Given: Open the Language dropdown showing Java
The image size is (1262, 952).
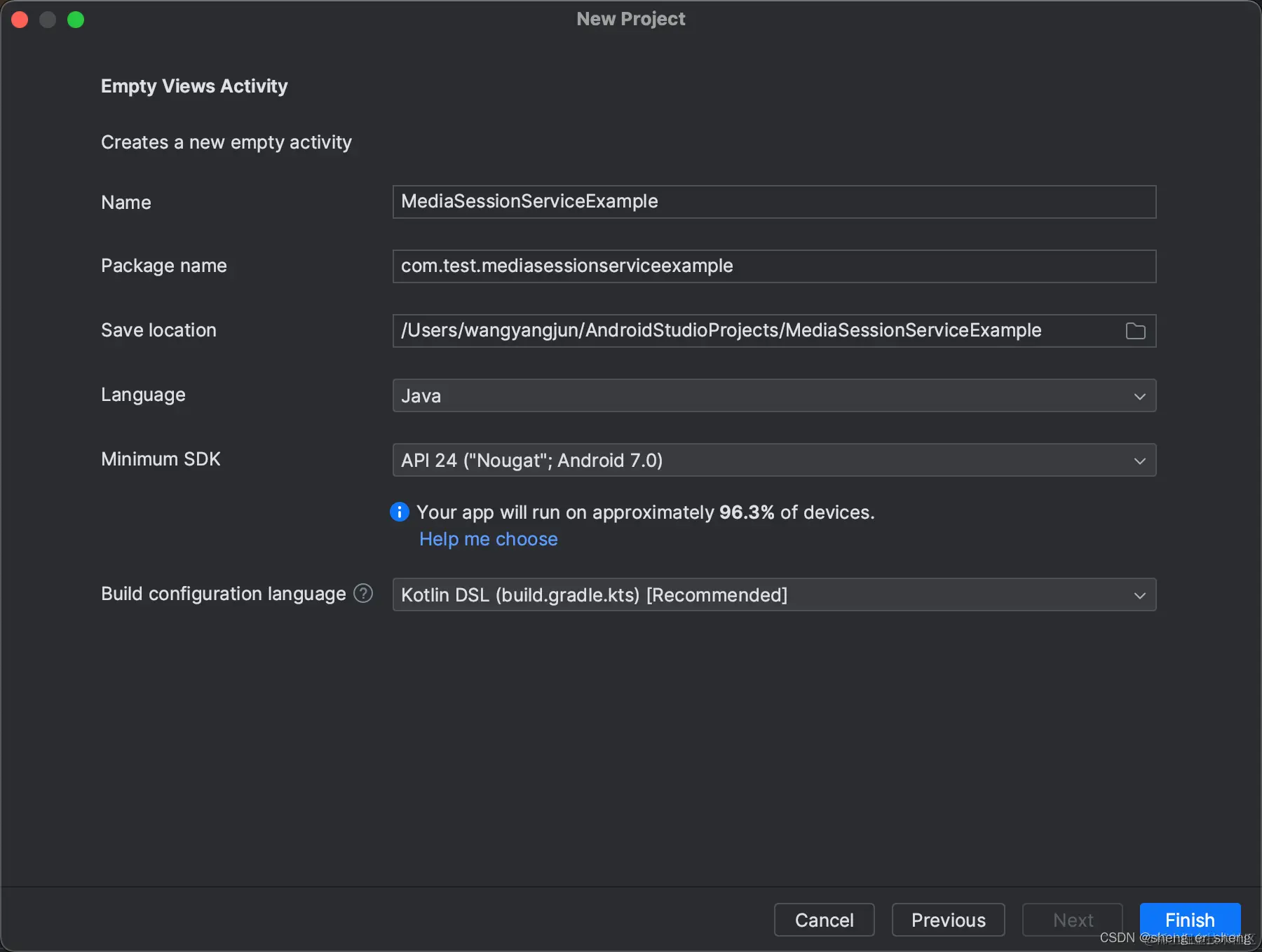Looking at the screenshot, I should [x=773, y=396].
